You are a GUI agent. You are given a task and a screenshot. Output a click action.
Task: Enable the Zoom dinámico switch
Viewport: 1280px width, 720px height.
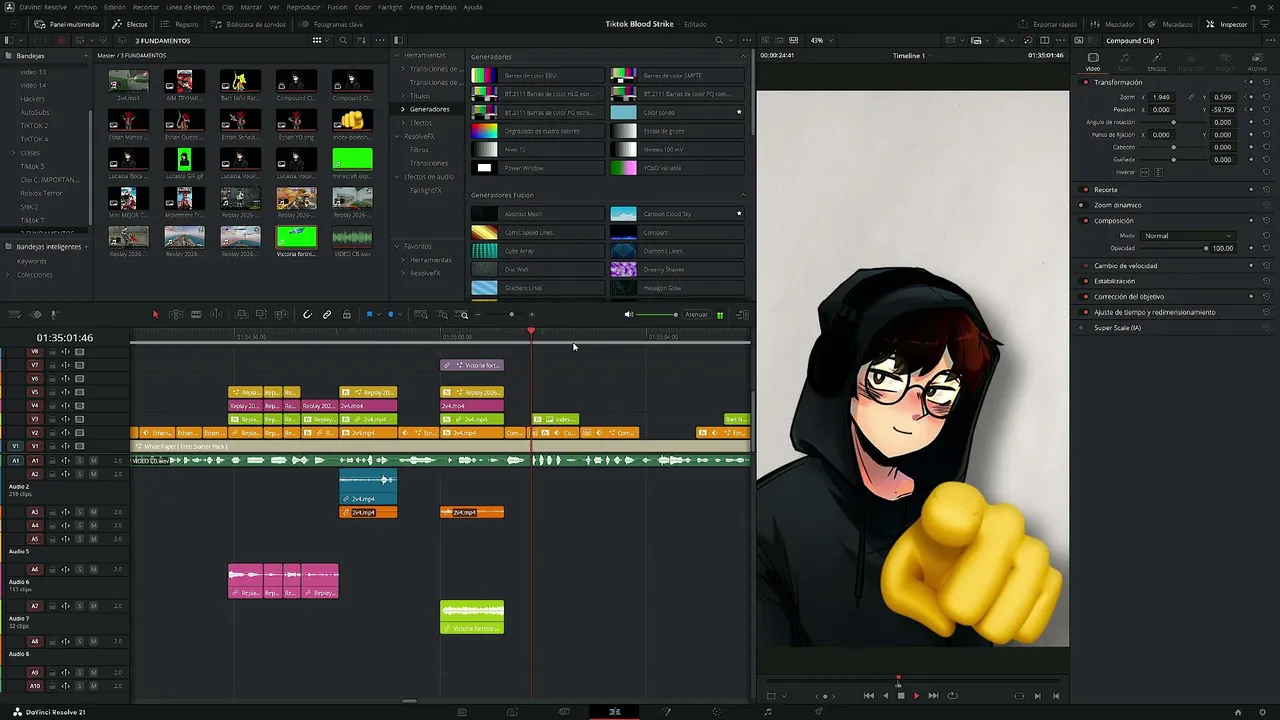tap(1085, 205)
